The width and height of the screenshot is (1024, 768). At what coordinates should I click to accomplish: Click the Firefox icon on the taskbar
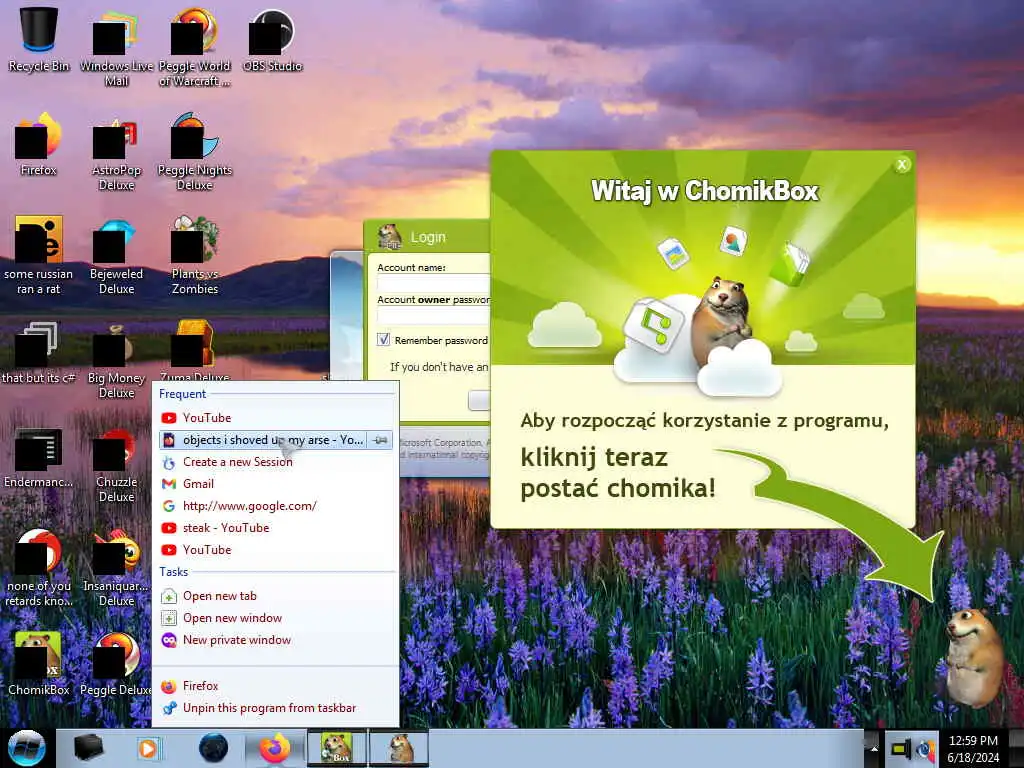pos(274,748)
